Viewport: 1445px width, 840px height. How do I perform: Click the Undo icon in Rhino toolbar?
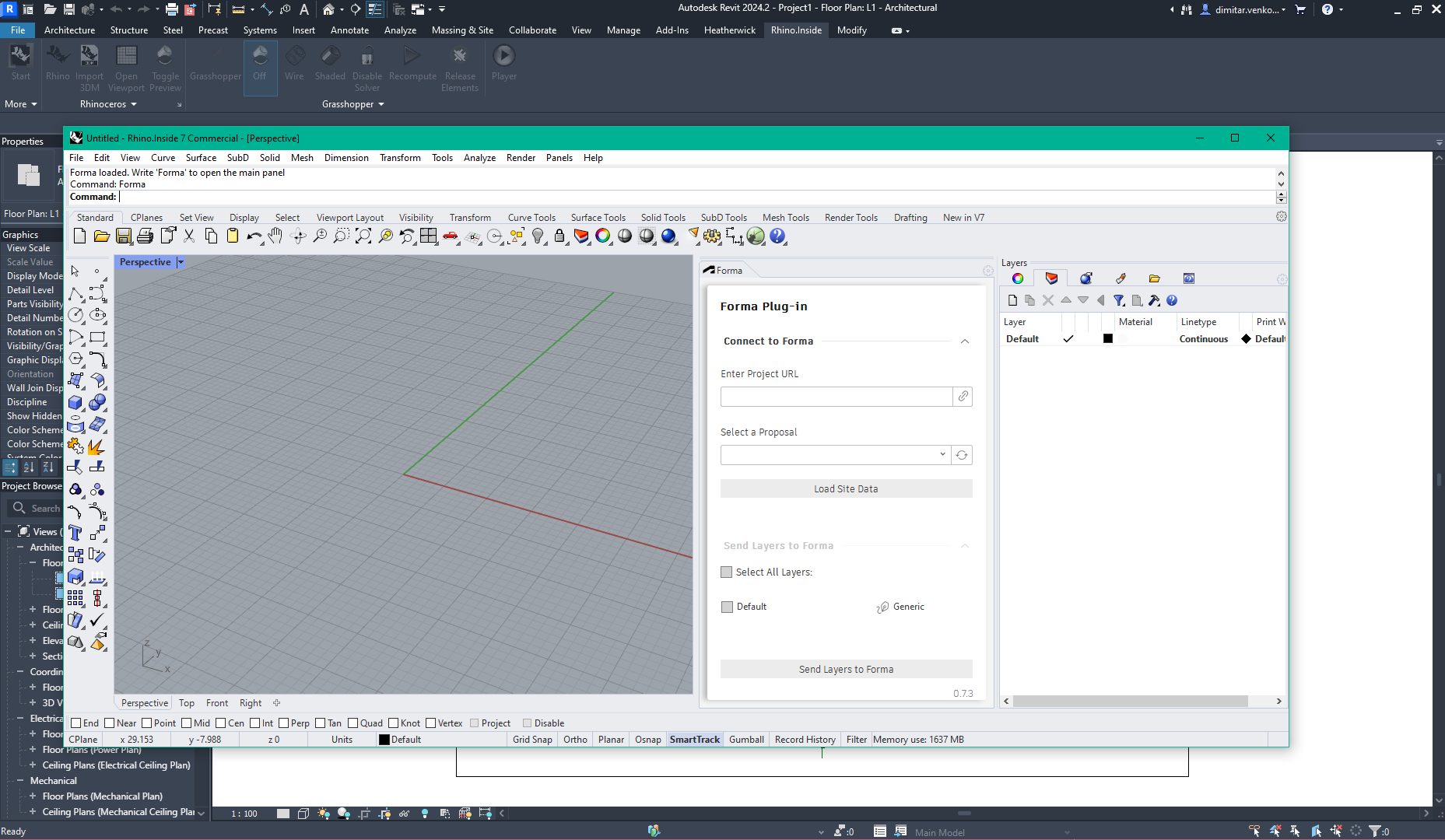tap(254, 236)
